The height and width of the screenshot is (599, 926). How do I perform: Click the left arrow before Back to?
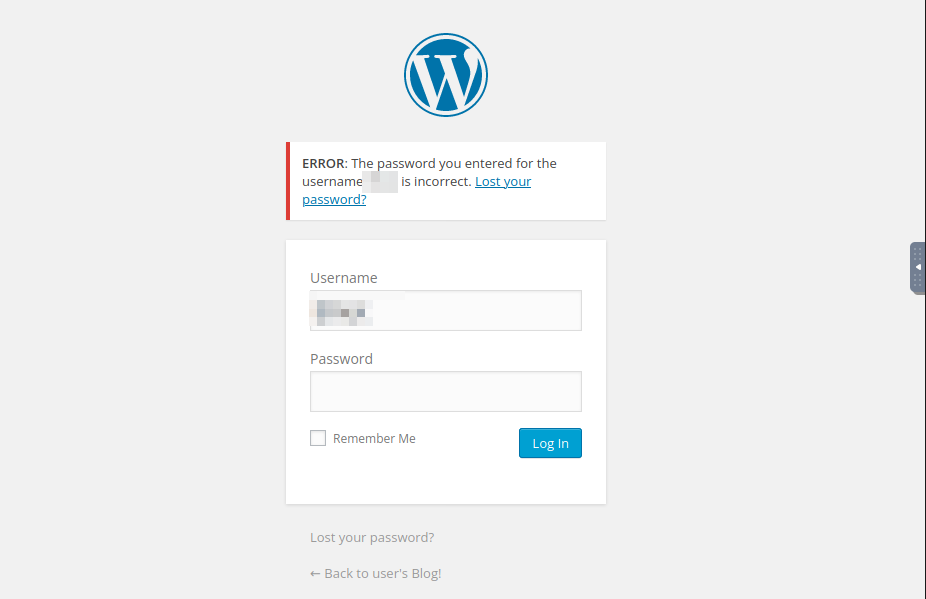tap(315, 574)
